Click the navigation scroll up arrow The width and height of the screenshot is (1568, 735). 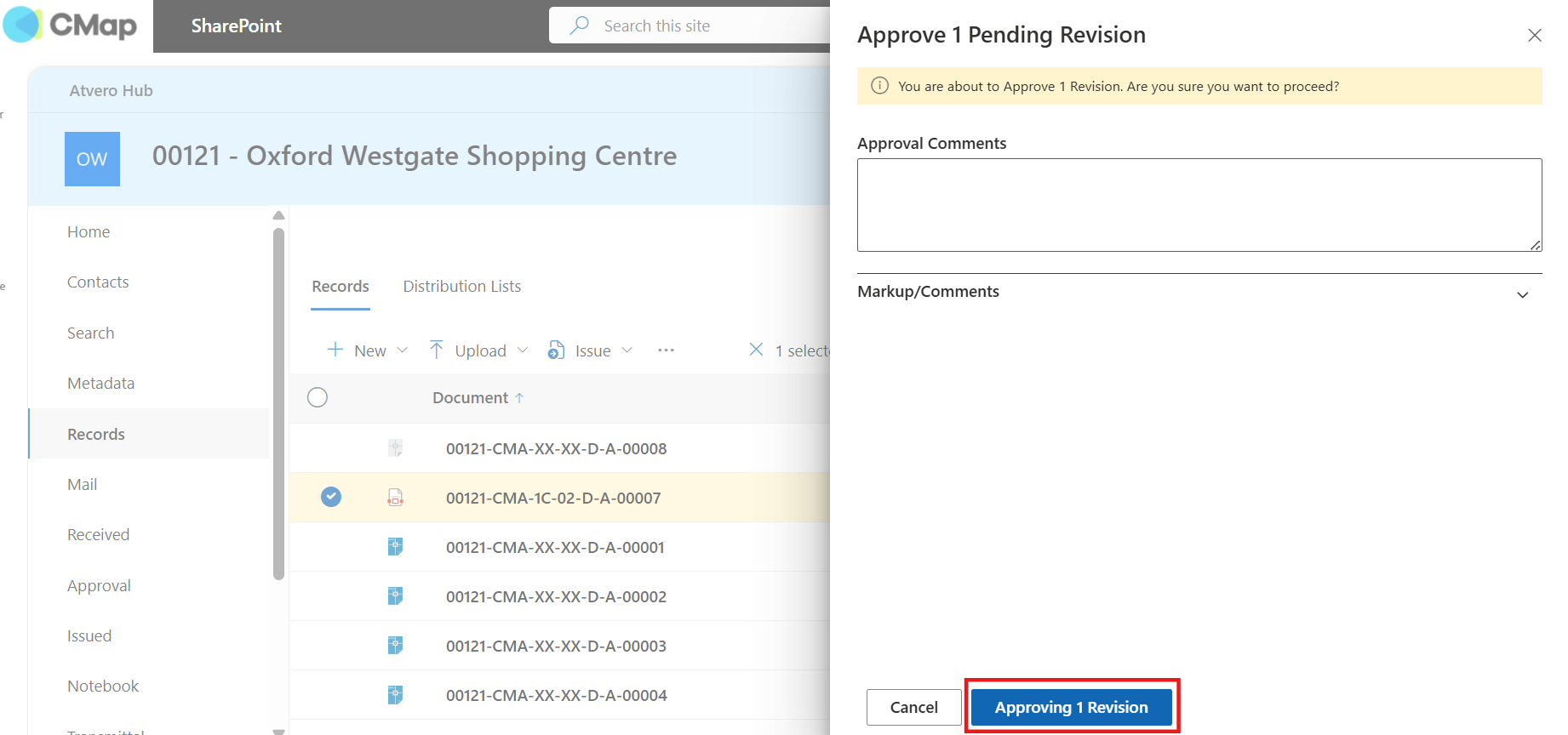tap(278, 215)
